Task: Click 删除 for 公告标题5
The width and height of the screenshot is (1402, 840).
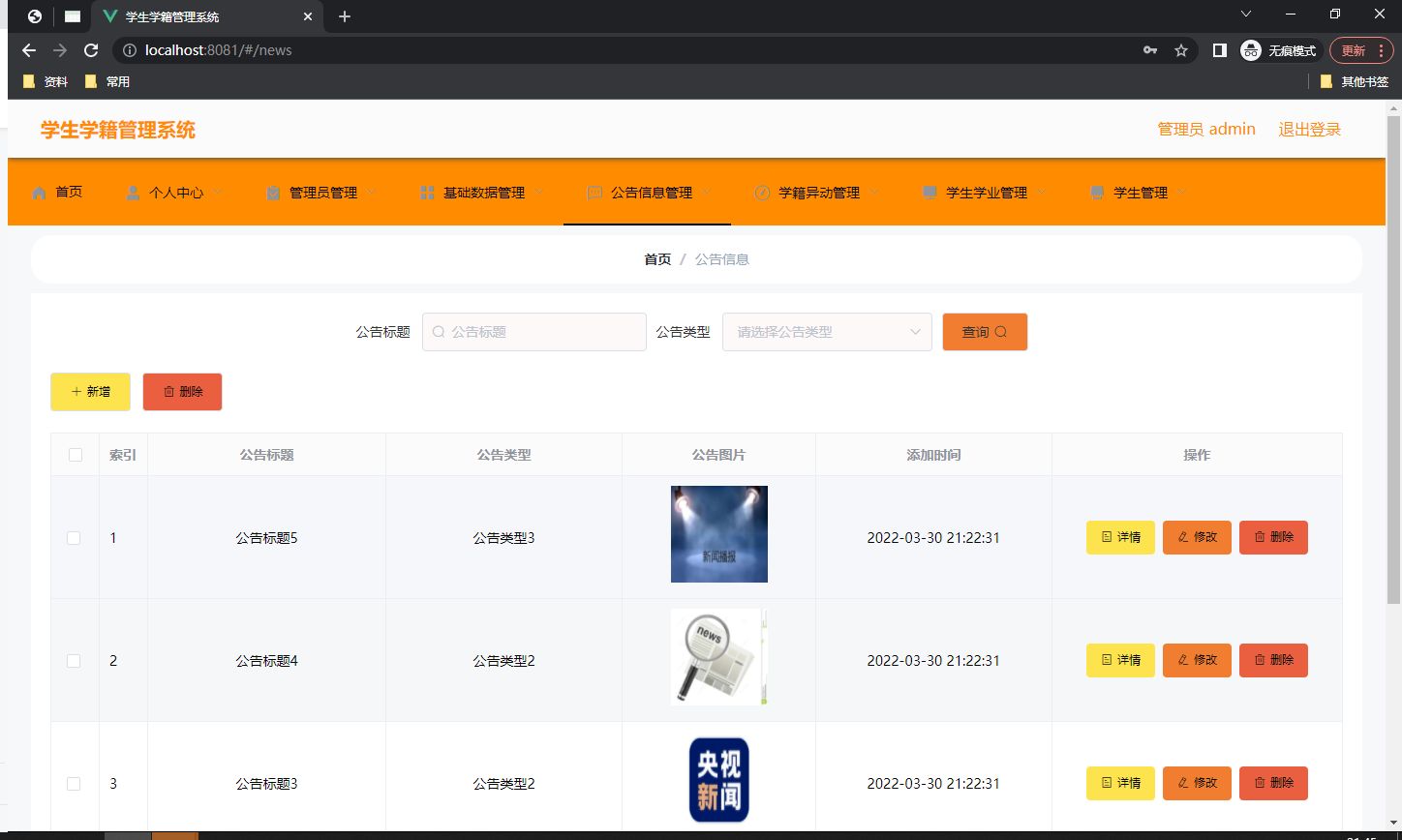Action: 1273,537
